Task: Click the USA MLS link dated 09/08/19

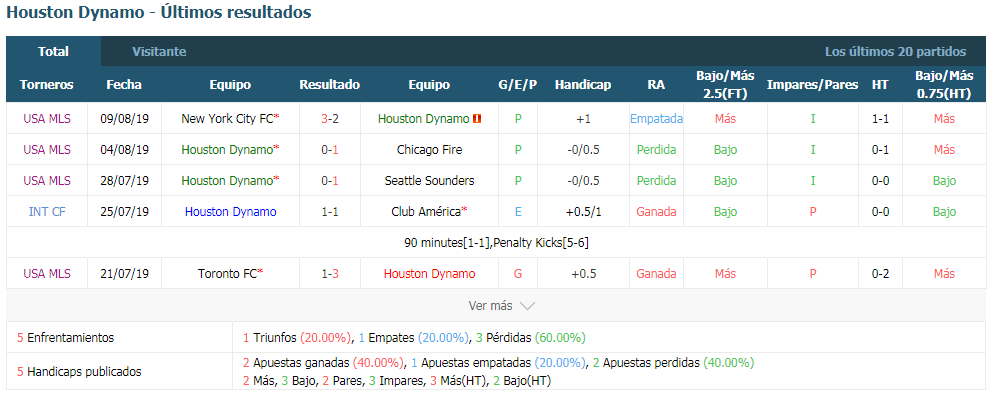Action: tap(47, 118)
